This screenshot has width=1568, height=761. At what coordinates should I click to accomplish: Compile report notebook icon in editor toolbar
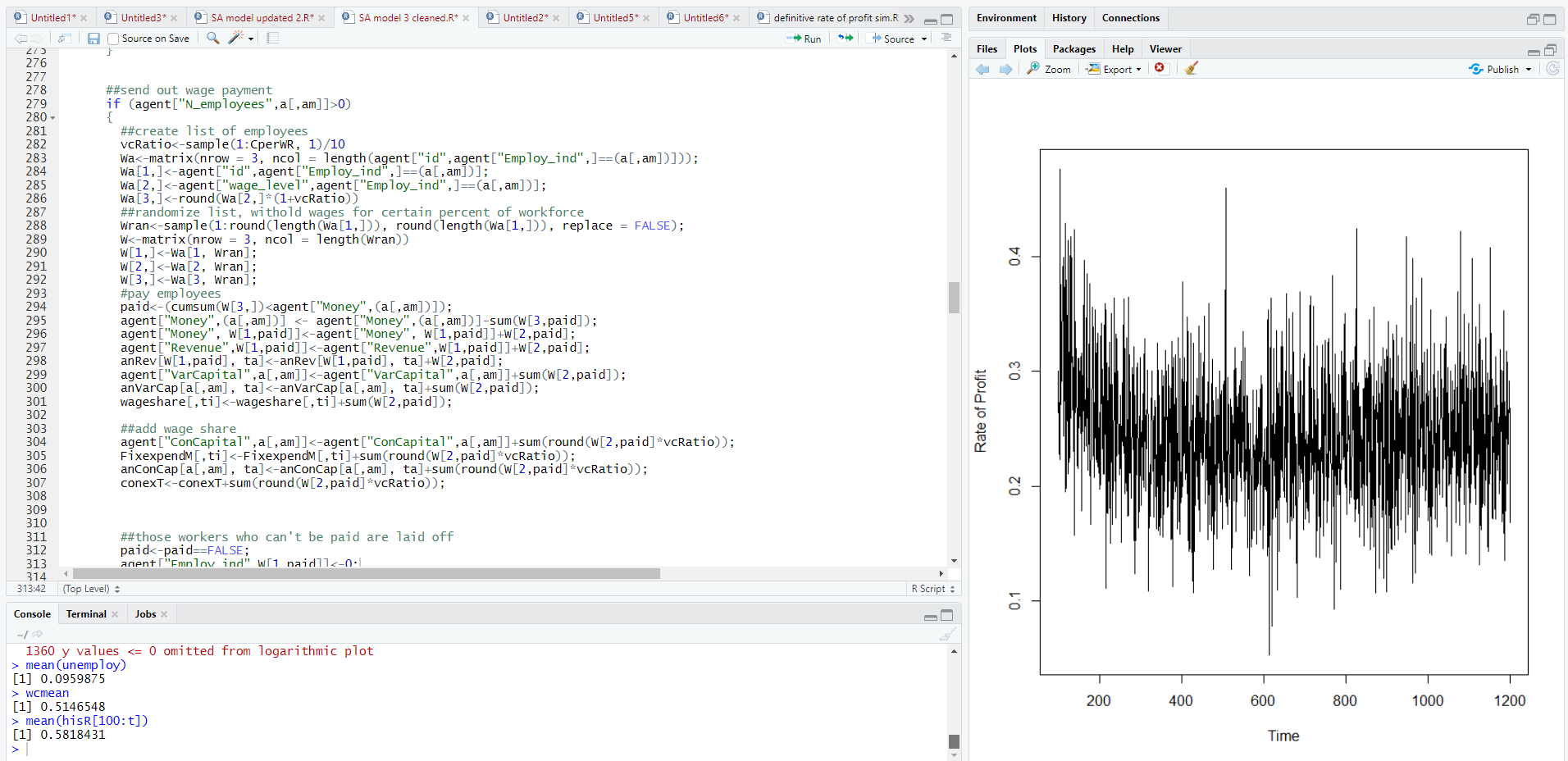point(273,38)
